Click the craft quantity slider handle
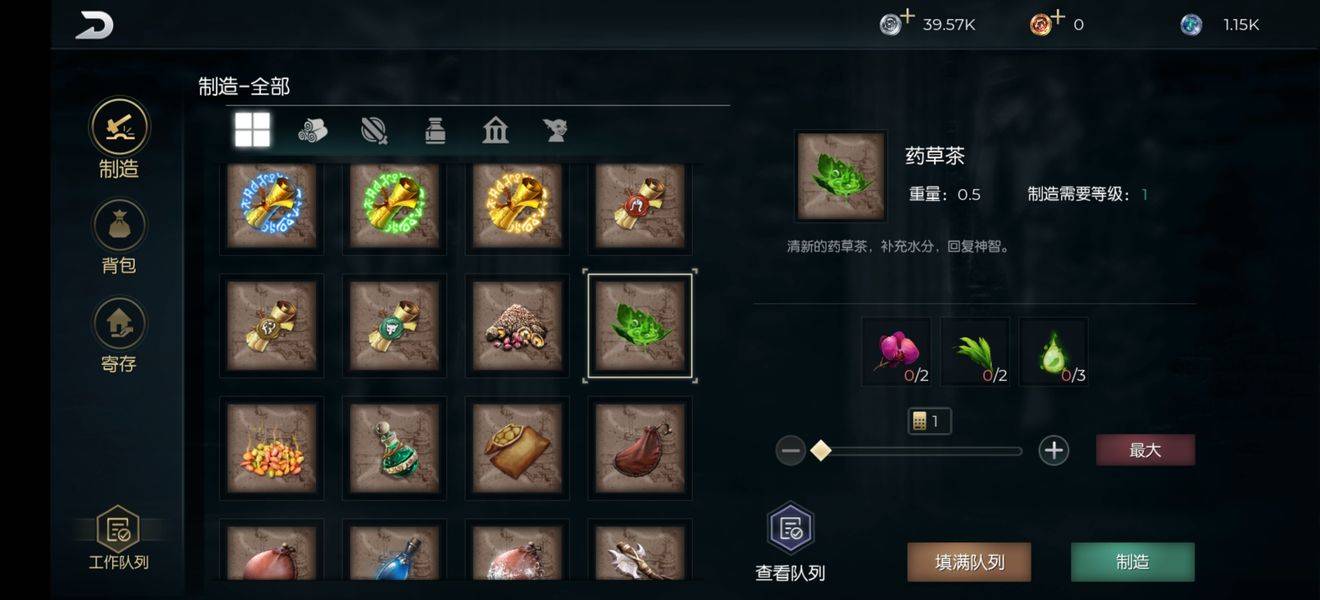Image resolution: width=1320 pixels, height=600 pixels. click(x=821, y=451)
